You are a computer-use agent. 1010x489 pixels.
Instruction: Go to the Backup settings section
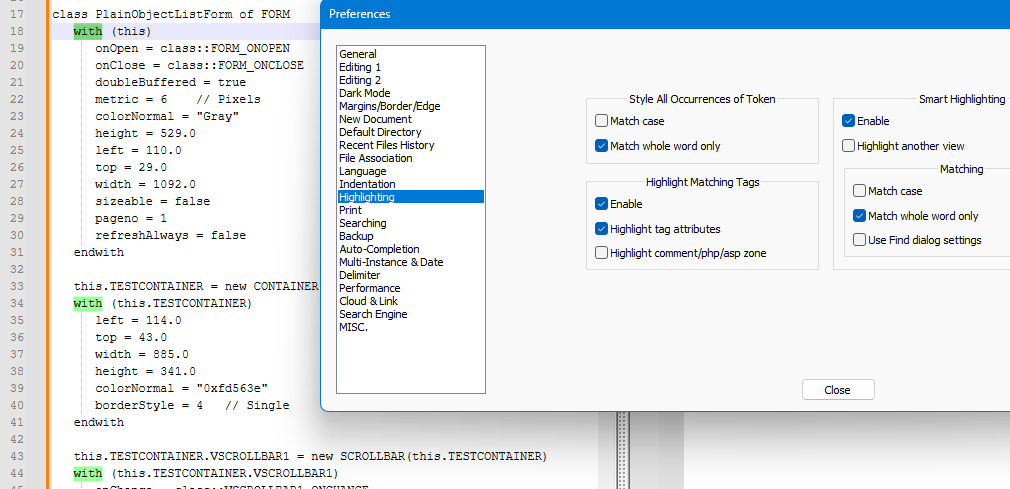pyautogui.click(x=356, y=236)
